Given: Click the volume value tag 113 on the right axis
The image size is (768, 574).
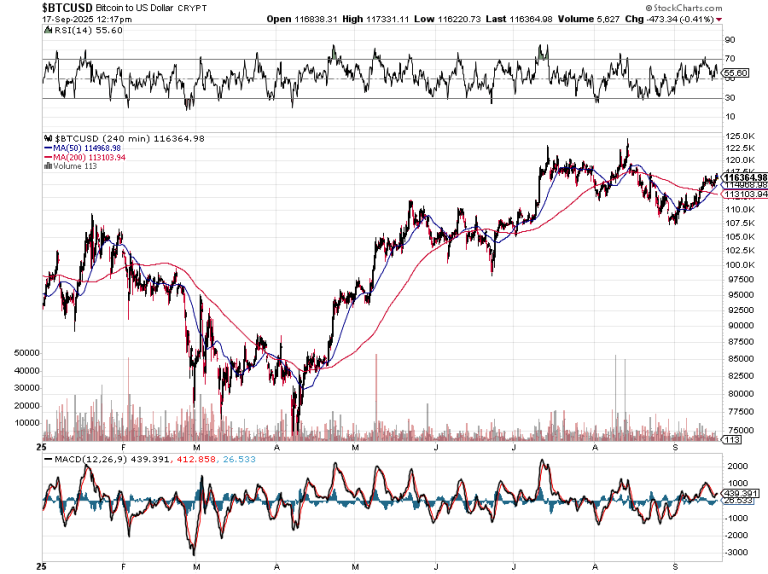Looking at the screenshot, I should coord(732,439).
